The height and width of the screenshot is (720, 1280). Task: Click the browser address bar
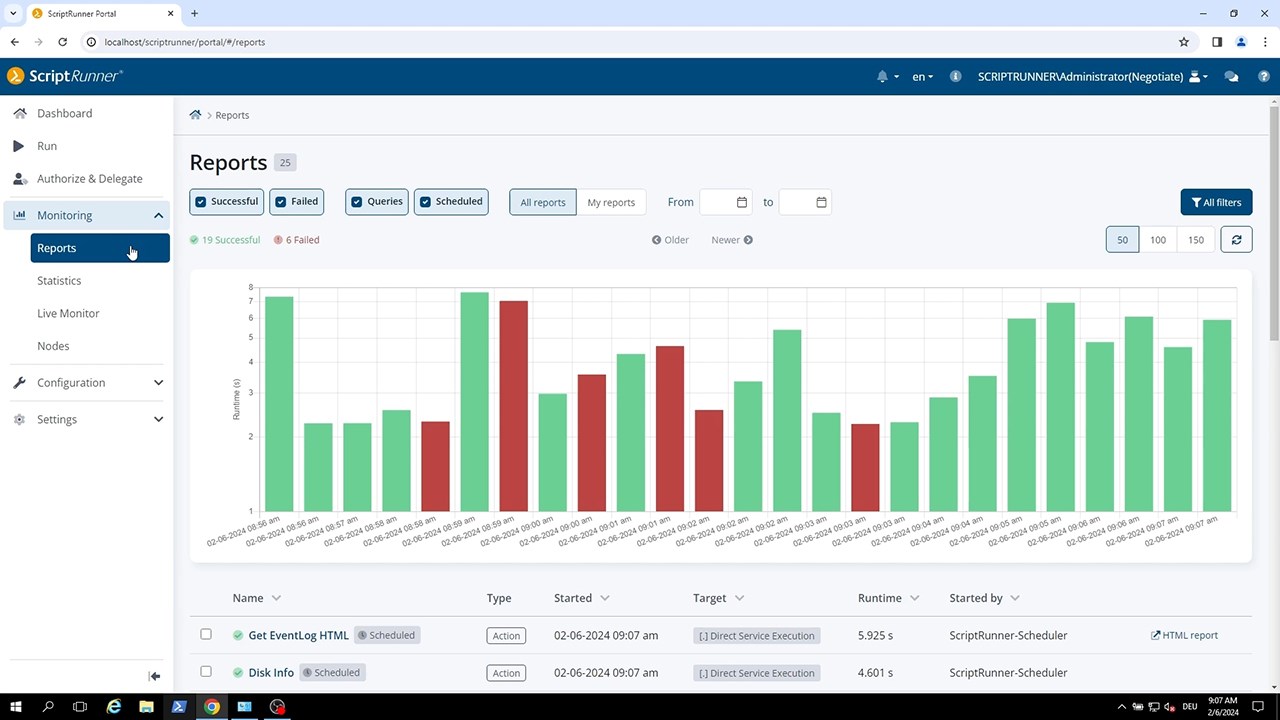click(630, 42)
